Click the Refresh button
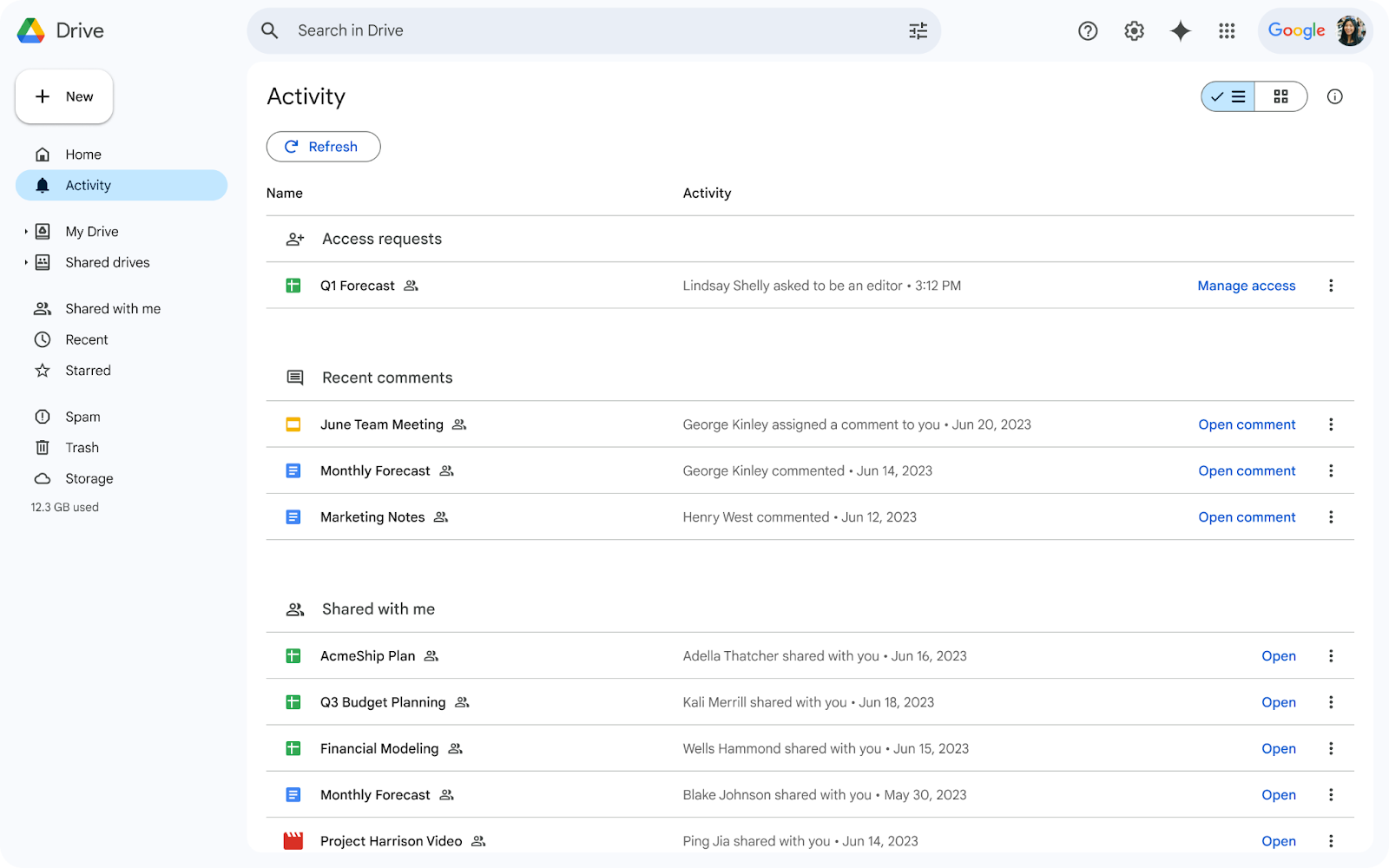 [323, 147]
